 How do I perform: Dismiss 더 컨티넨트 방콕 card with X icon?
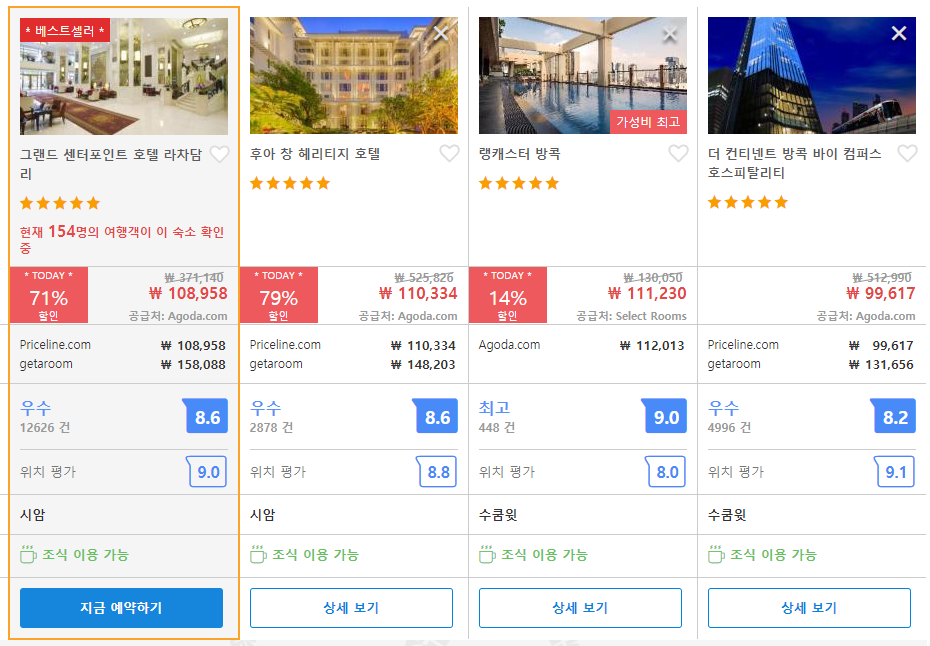(x=899, y=34)
